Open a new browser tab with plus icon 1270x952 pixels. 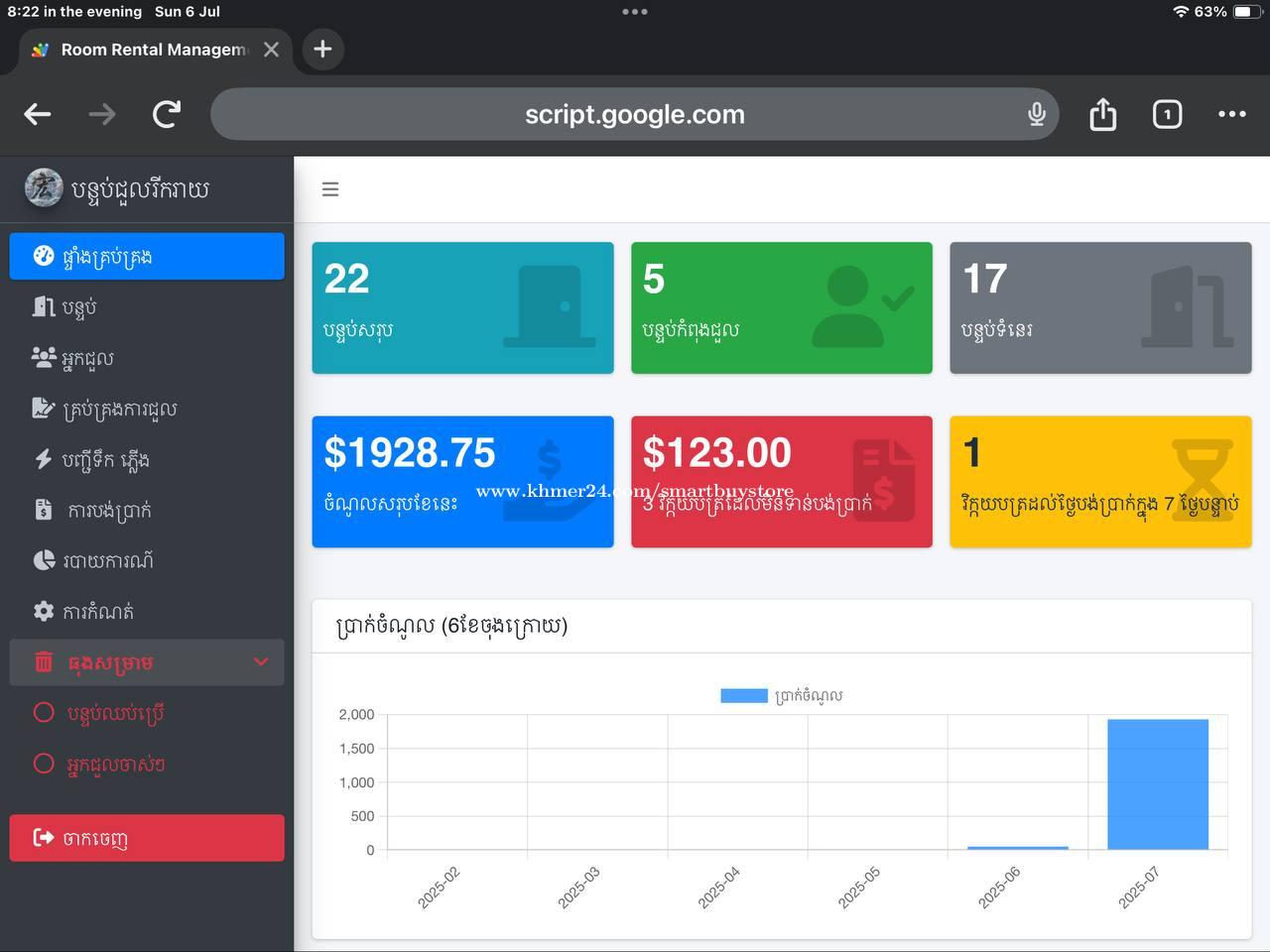click(322, 50)
